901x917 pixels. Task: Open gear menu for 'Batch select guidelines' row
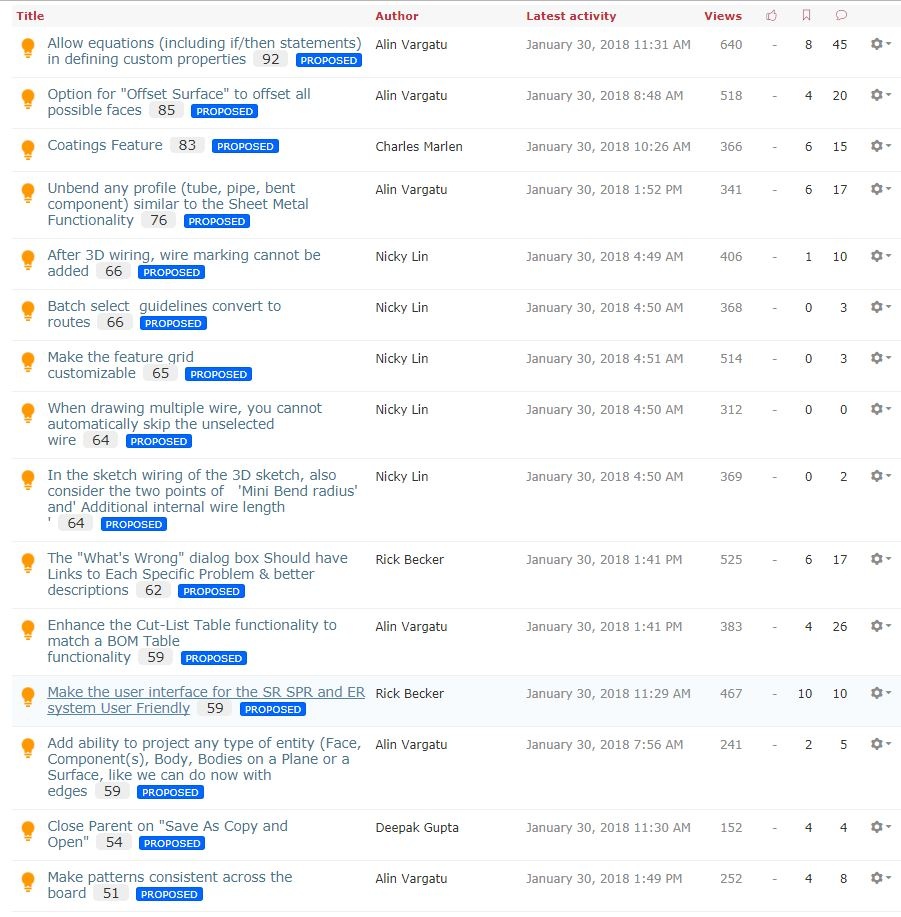(881, 307)
